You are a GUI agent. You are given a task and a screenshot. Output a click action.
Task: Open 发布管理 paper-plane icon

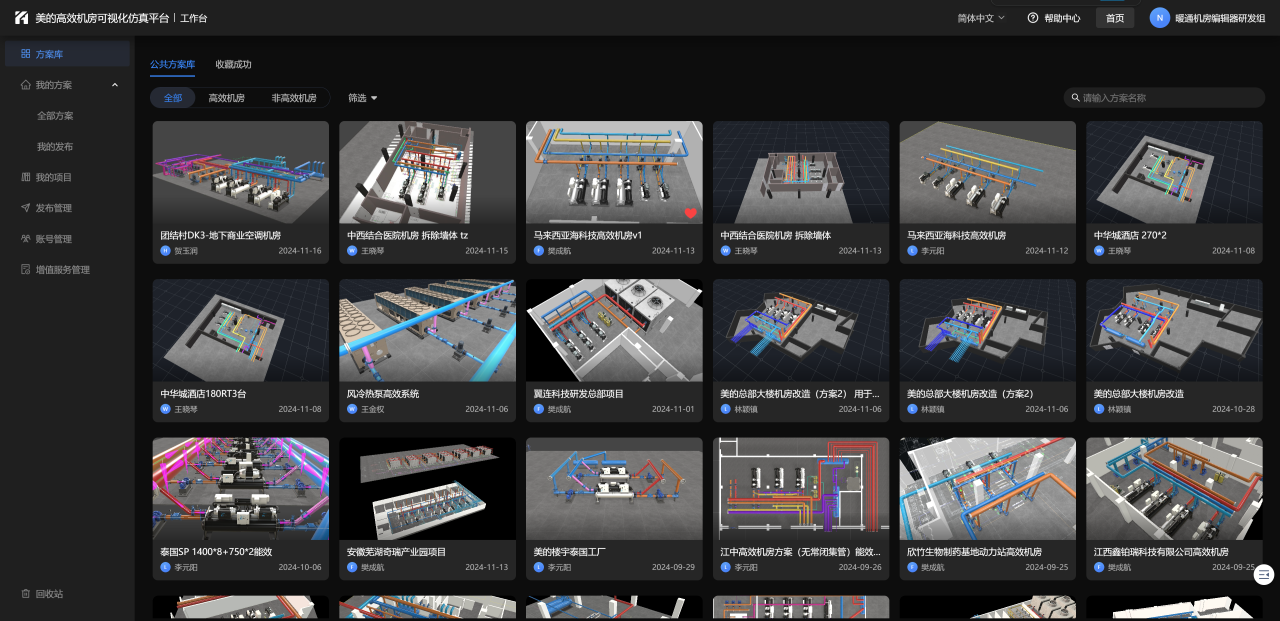pos(26,208)
